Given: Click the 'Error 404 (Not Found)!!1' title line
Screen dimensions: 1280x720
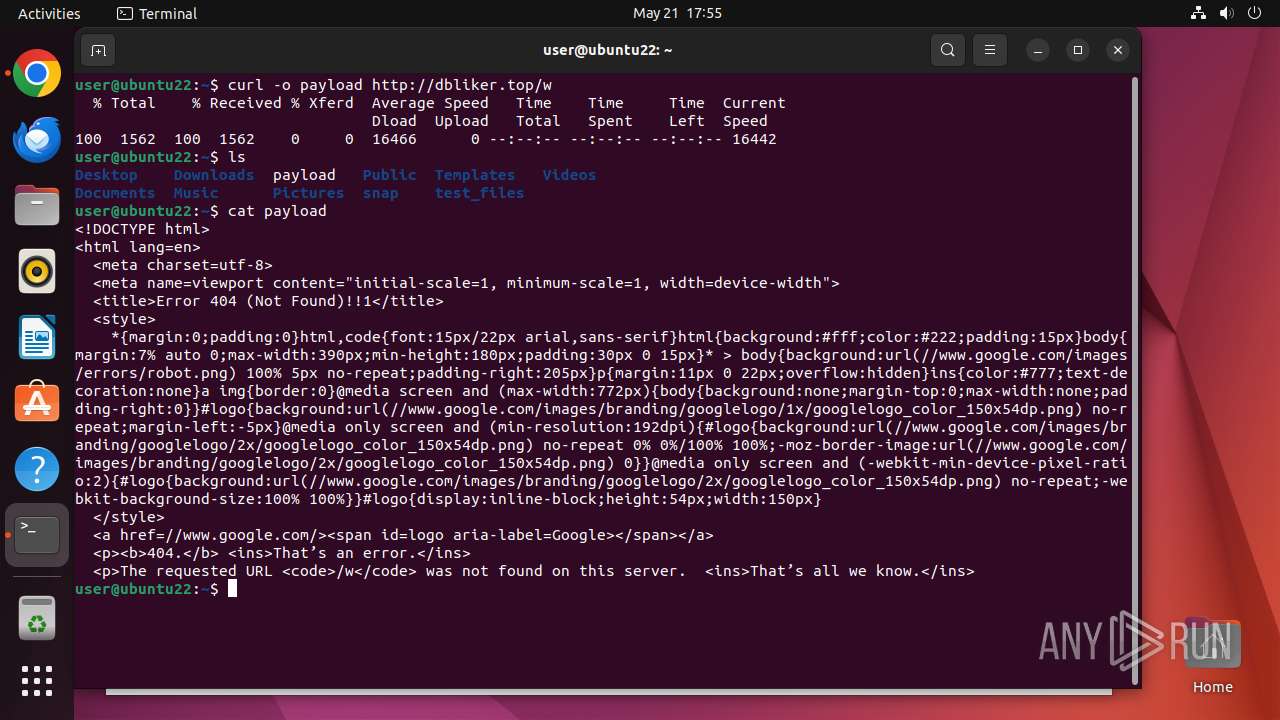Looking at the screenshot, I should pos(268,301).
